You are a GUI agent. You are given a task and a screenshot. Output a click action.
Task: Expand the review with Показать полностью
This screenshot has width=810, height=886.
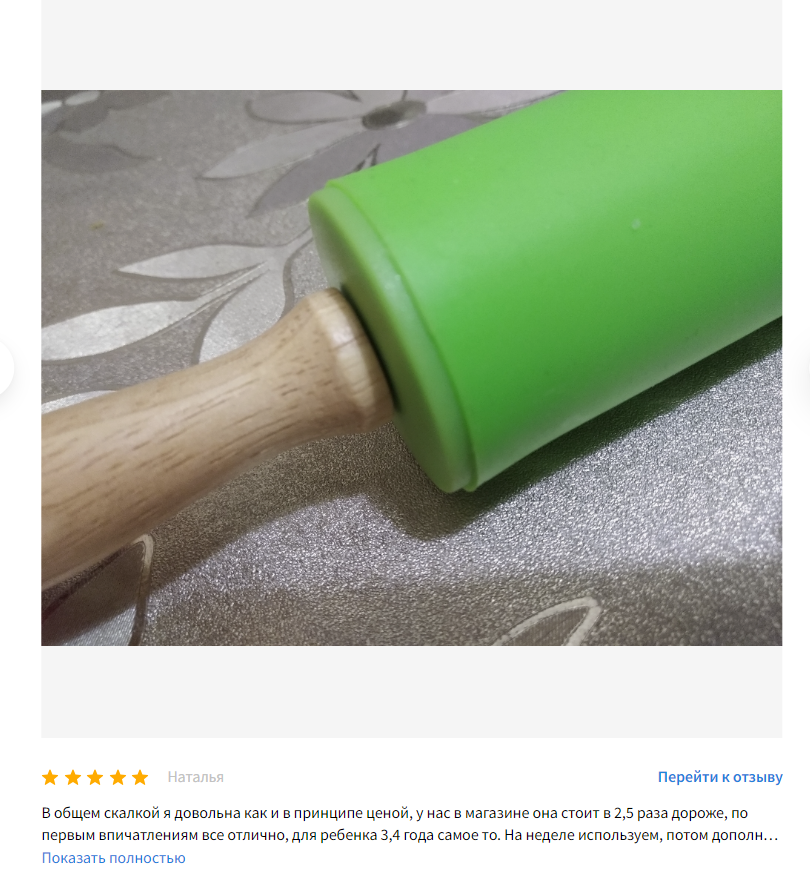pos(114,858)
